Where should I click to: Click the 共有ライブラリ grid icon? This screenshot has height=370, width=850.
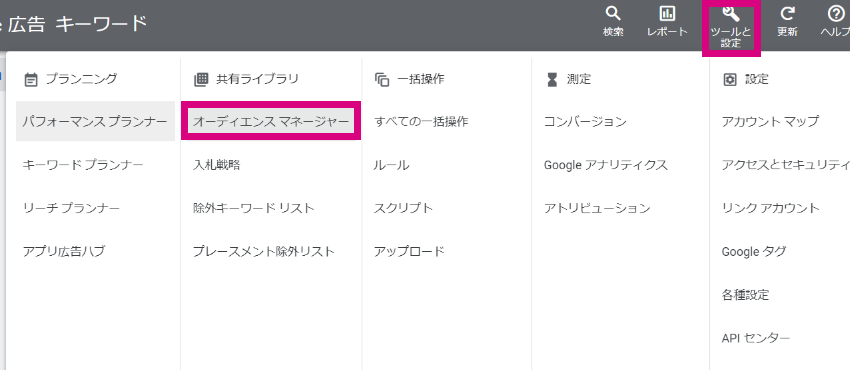click(x=201, y=80)
